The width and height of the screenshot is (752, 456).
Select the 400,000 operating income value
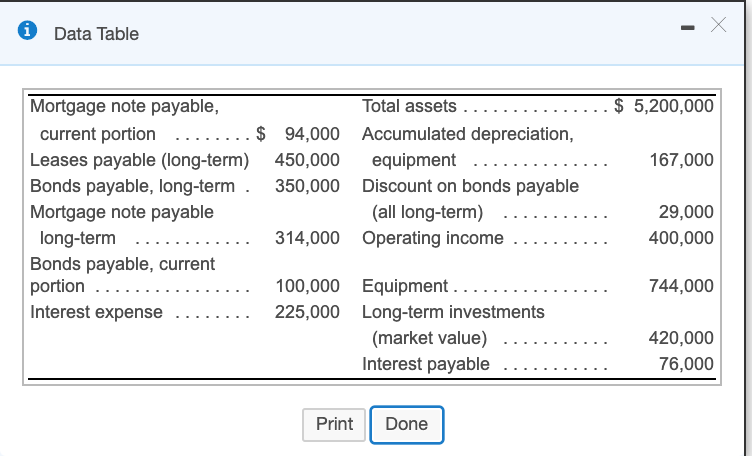681,238
